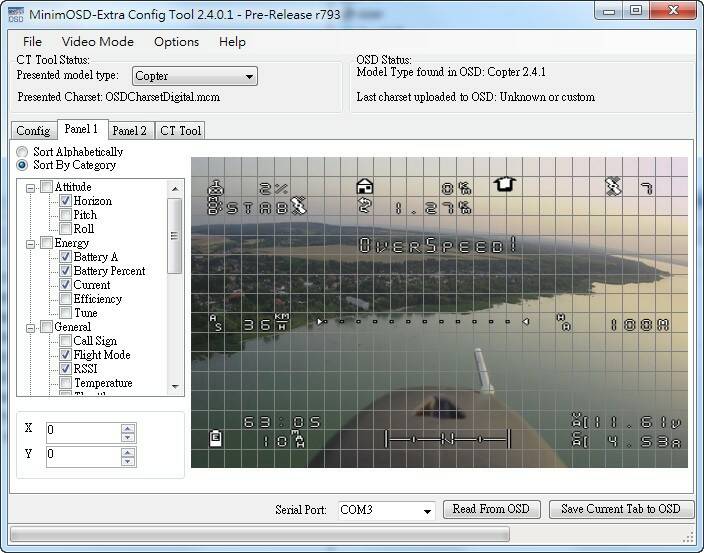Viewport: 704px width, 553px height.
Task: Open the Video Mode menu
Action: pyautogui.click(x=97, y=42)
